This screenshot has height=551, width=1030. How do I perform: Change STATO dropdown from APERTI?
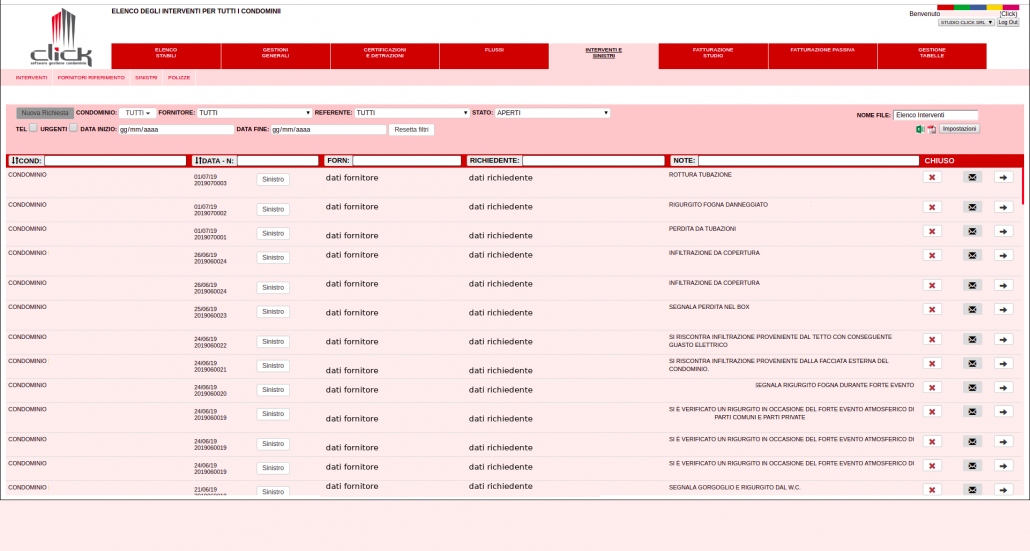552,113
